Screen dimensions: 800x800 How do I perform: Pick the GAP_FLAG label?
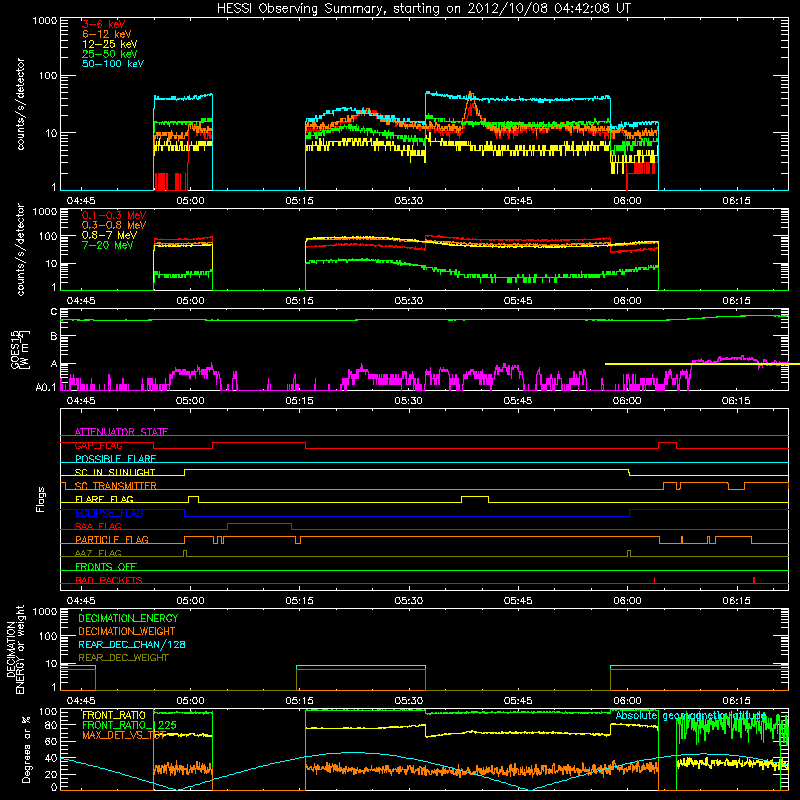point(98,445)
